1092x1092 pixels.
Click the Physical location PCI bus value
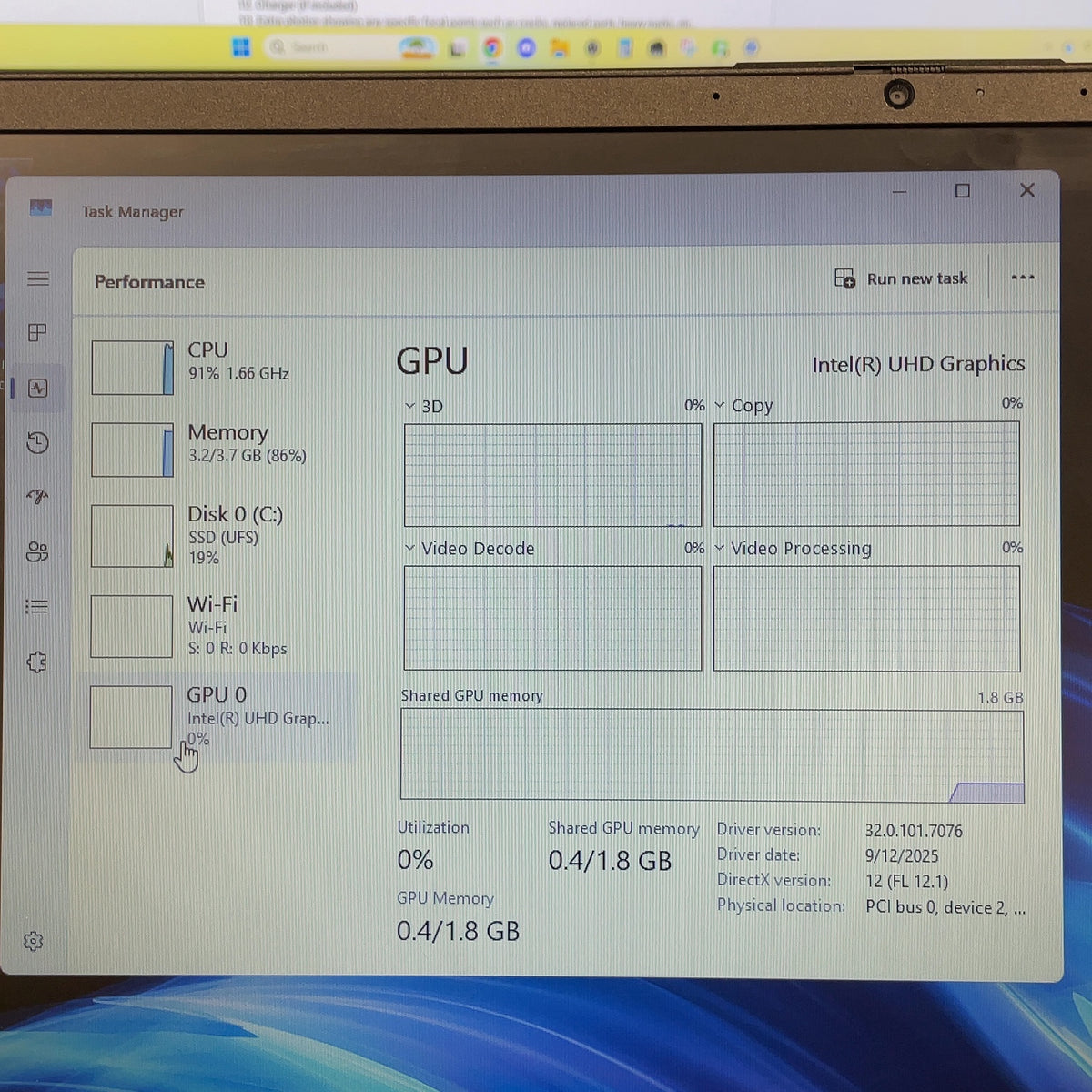945,907
